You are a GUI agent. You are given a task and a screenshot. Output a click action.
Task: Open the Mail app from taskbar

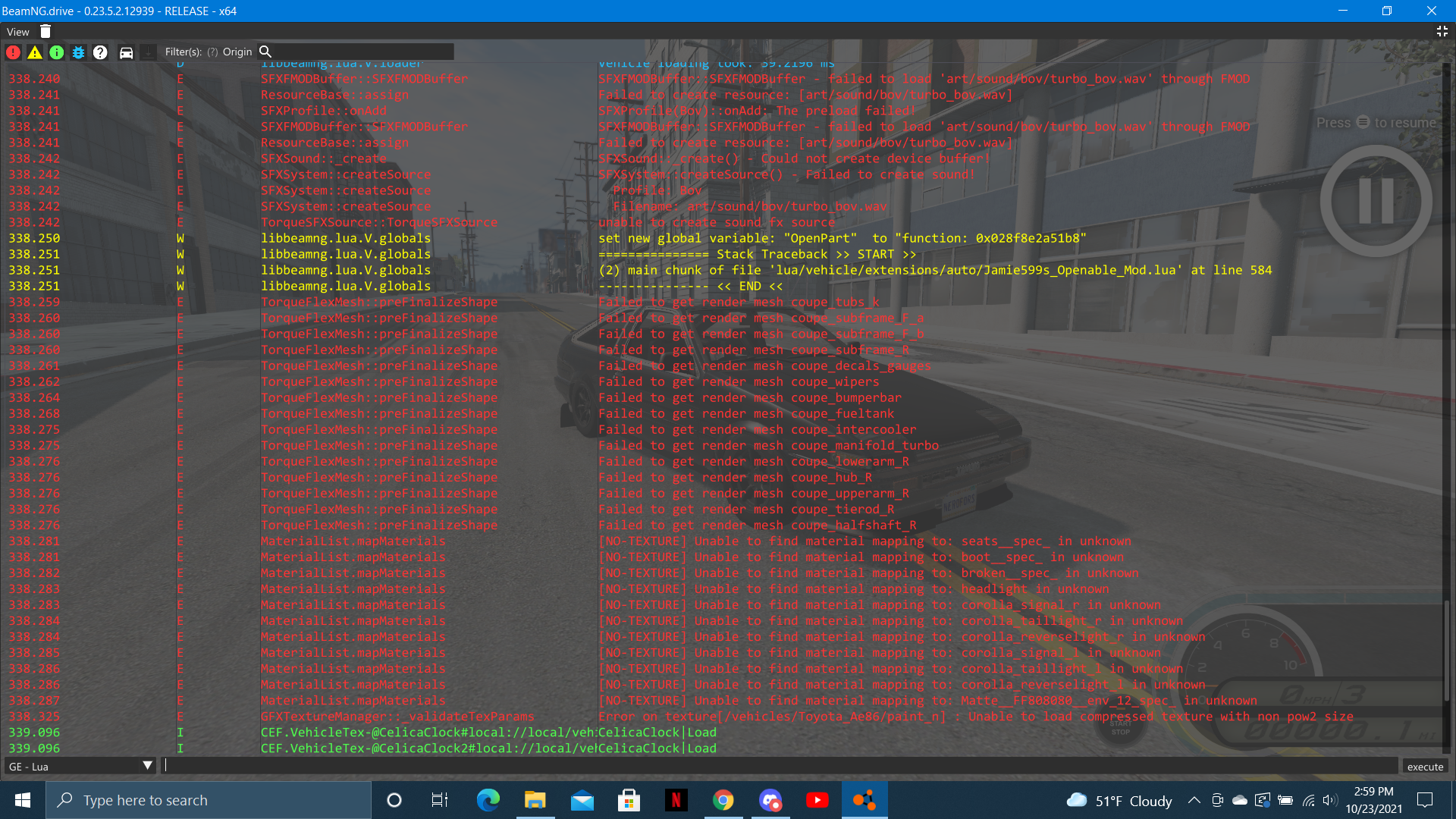point(582,800)
